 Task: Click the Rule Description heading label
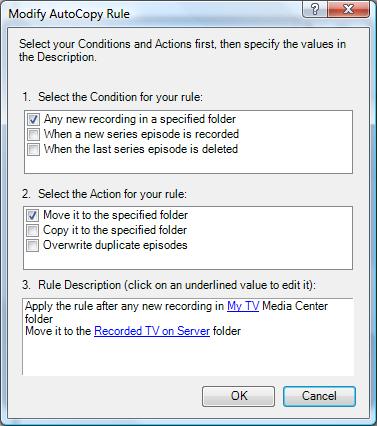click(169, 285)
